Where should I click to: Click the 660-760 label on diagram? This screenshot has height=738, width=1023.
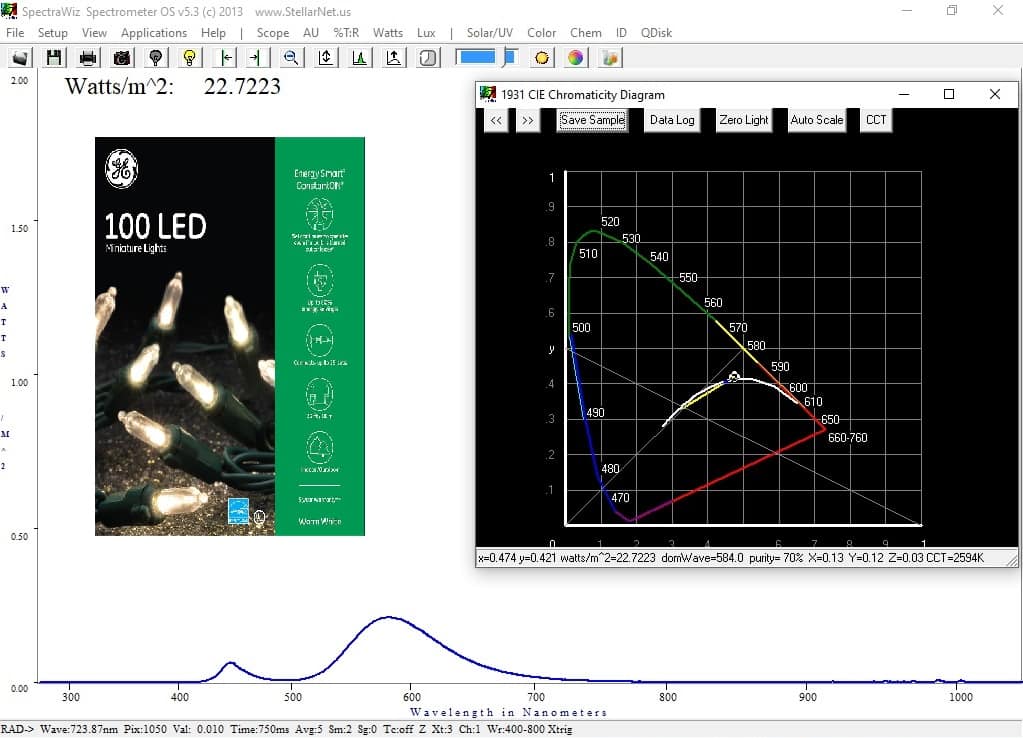coord(847,438)
